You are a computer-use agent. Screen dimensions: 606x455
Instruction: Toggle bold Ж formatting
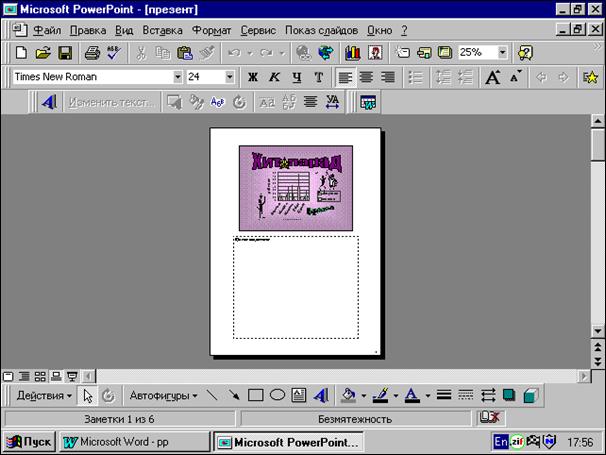click(253, 77)
